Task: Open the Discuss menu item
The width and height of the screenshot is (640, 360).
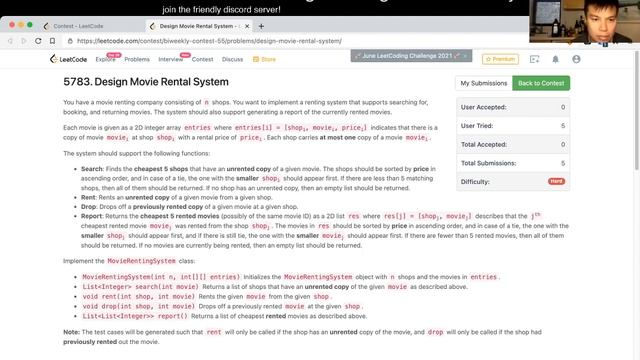Action: click(x=232, y=59)
